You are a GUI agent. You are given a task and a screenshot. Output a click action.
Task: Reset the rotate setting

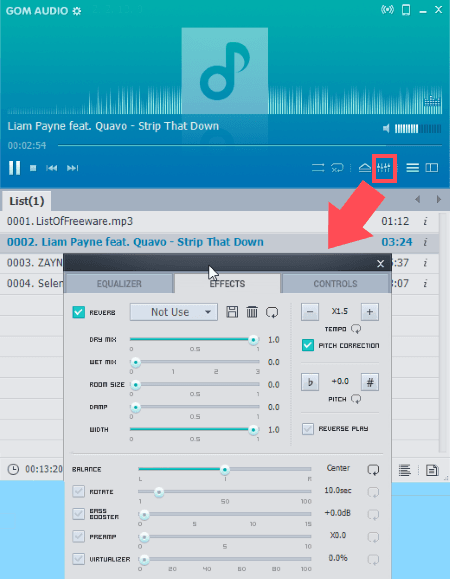pyautogui.click(x=373, y=492)
